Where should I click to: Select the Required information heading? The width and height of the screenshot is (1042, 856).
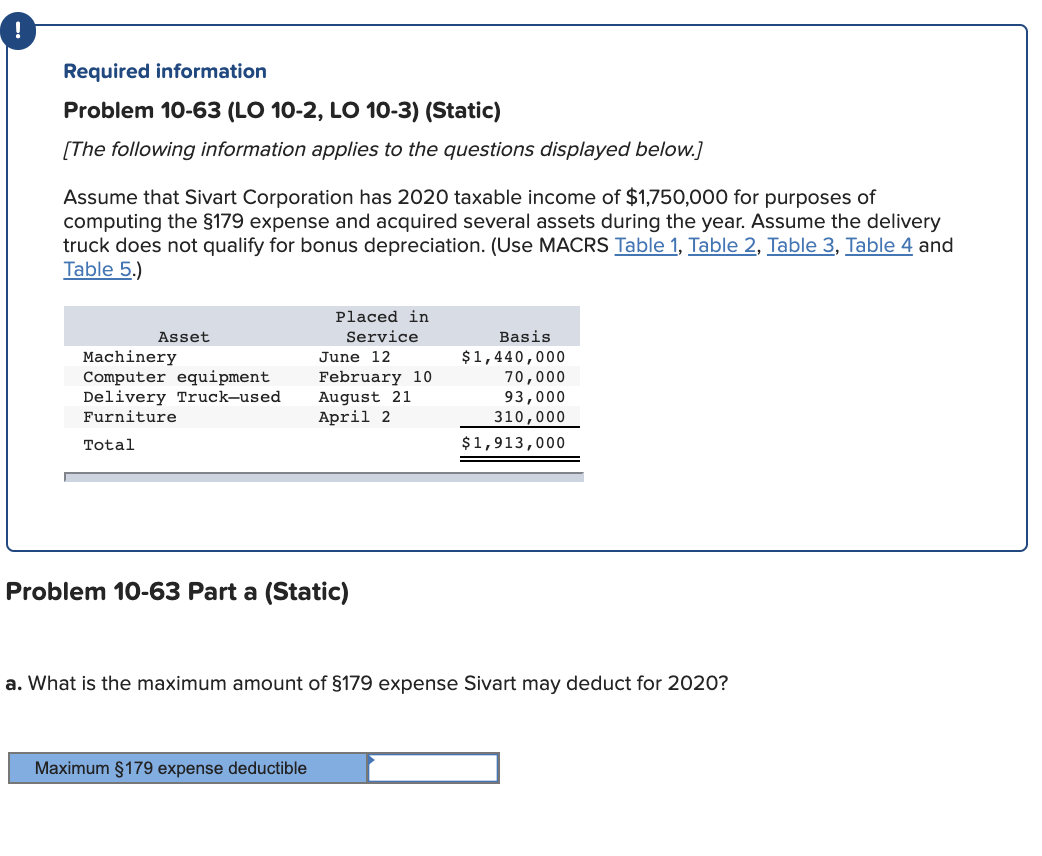[163, 71]
